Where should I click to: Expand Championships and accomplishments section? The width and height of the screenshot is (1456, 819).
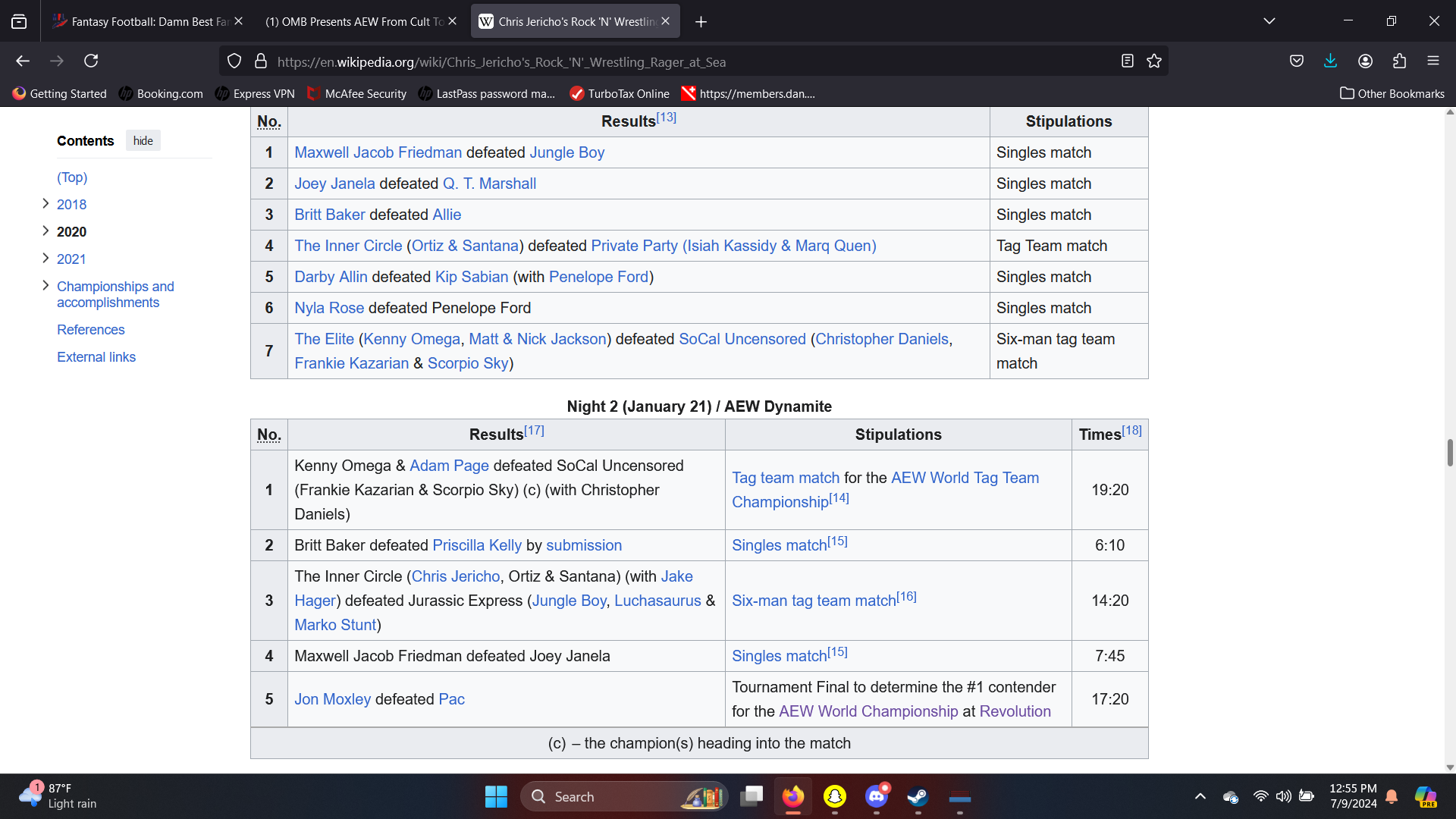(45, 285)
